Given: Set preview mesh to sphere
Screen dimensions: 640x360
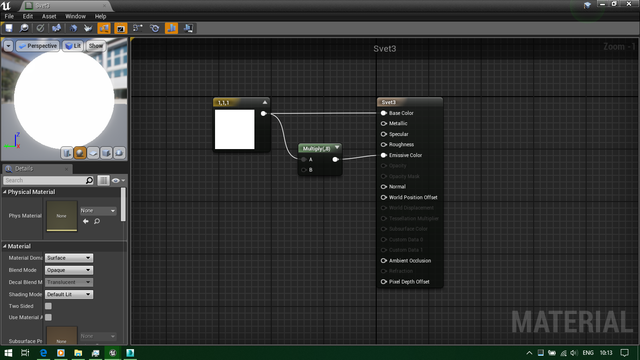Looking at the screenshot, I should (80, 153).
